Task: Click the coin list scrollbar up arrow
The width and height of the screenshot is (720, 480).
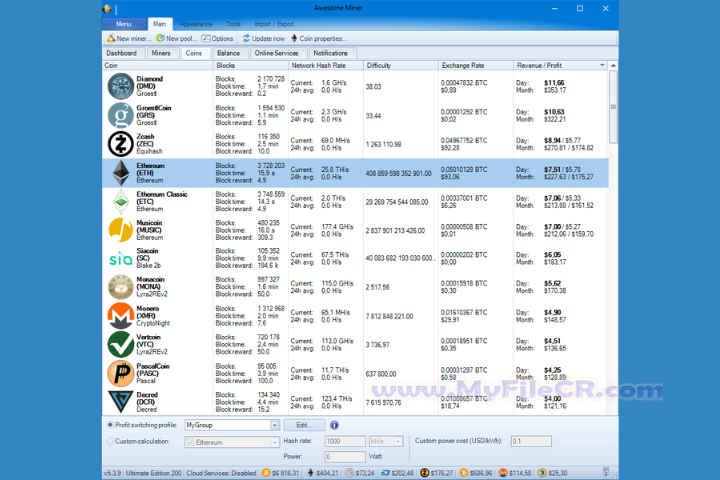Action: pos(613,66)
